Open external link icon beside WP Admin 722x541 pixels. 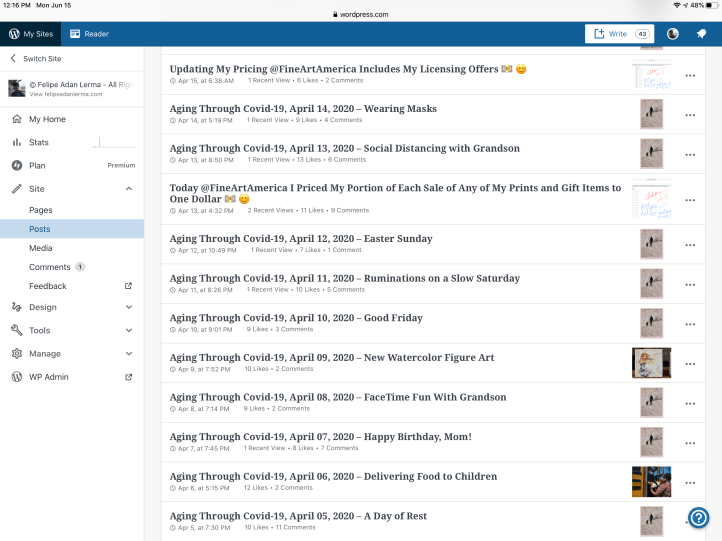point(128,377)
